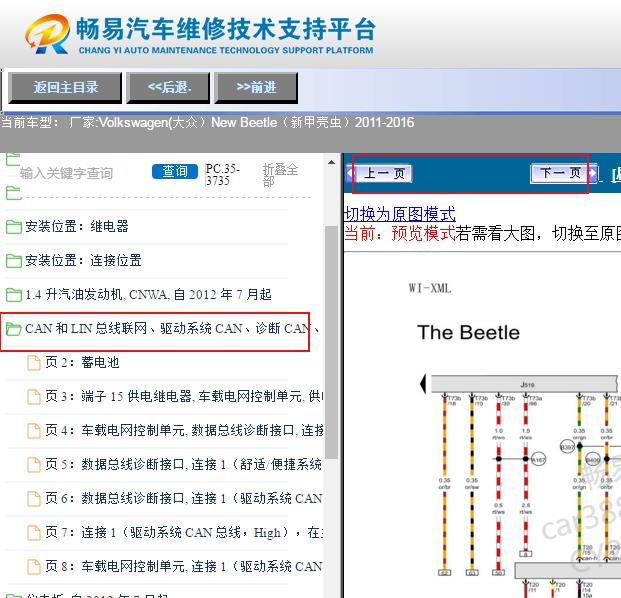Click the 当前：预览模式 status text
Viewport: 621px width, 598px height.
400,233
